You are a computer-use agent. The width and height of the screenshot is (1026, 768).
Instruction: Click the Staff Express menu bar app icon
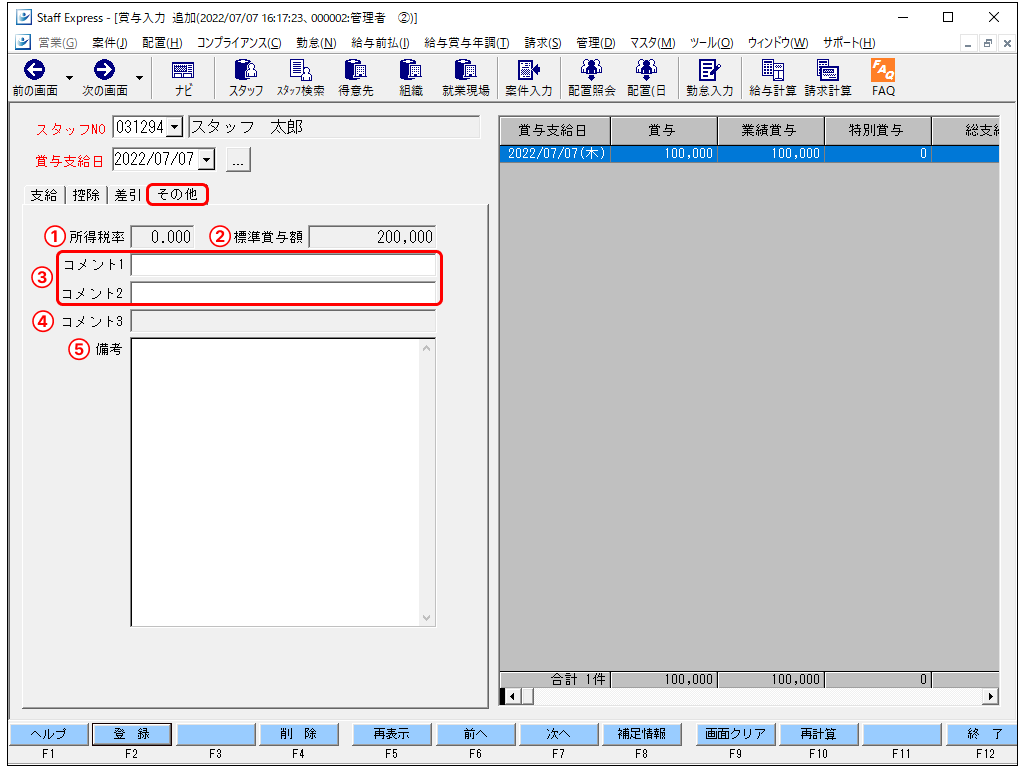click(23, 43)
